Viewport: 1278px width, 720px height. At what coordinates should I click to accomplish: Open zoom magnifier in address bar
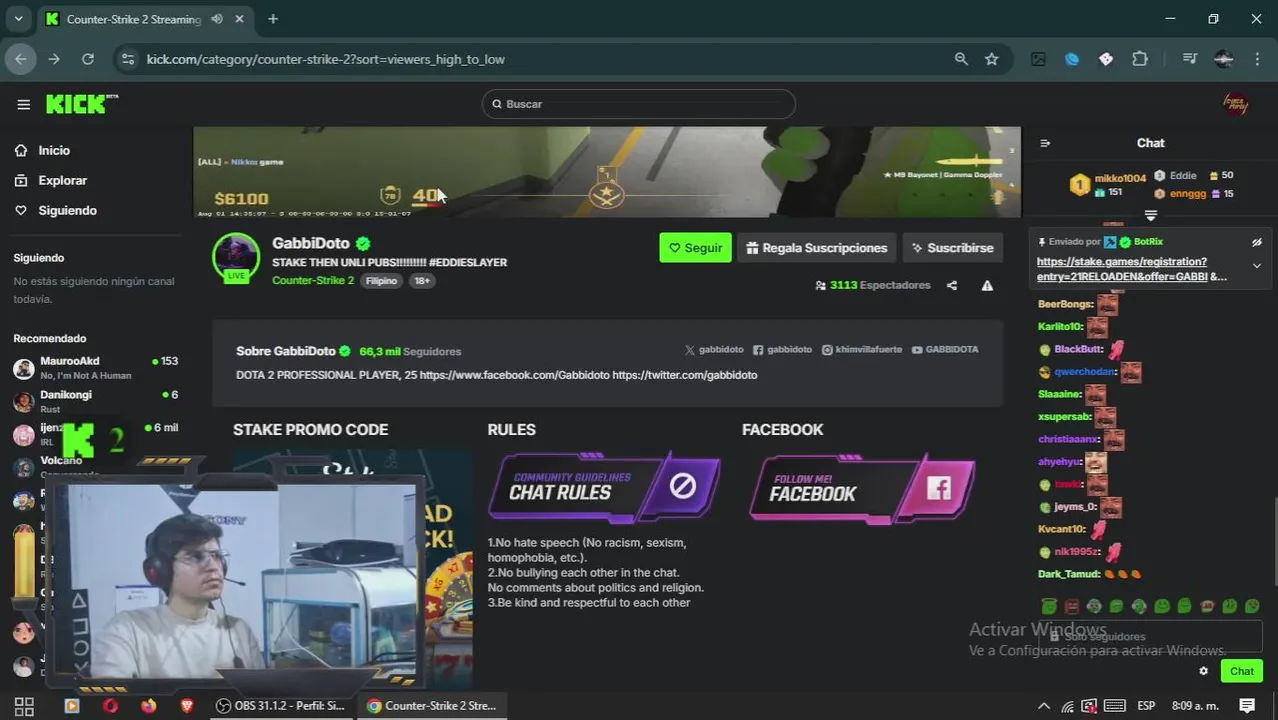[961, 59]
